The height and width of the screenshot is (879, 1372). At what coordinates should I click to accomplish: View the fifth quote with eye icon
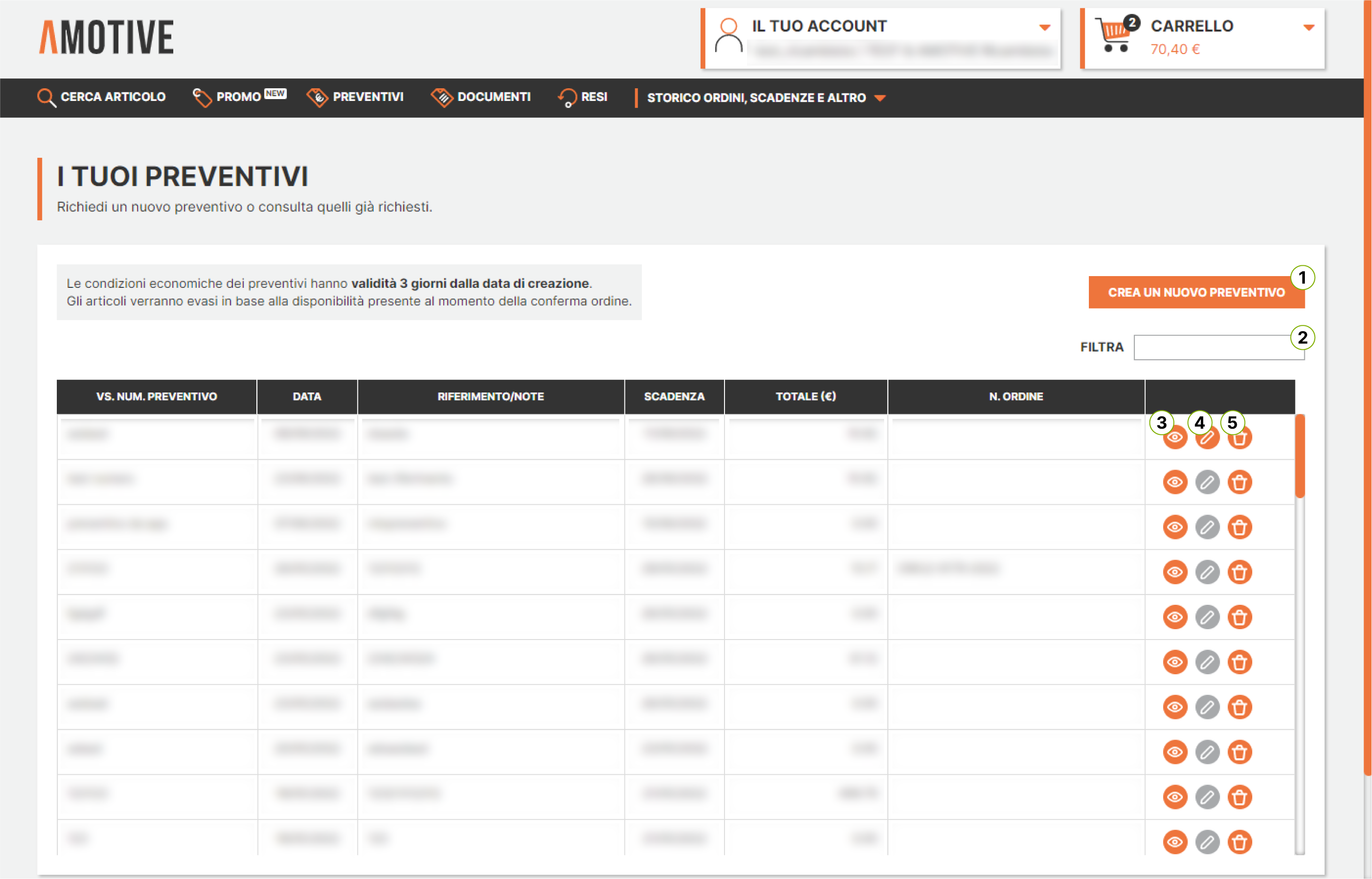pos(1174,617)
